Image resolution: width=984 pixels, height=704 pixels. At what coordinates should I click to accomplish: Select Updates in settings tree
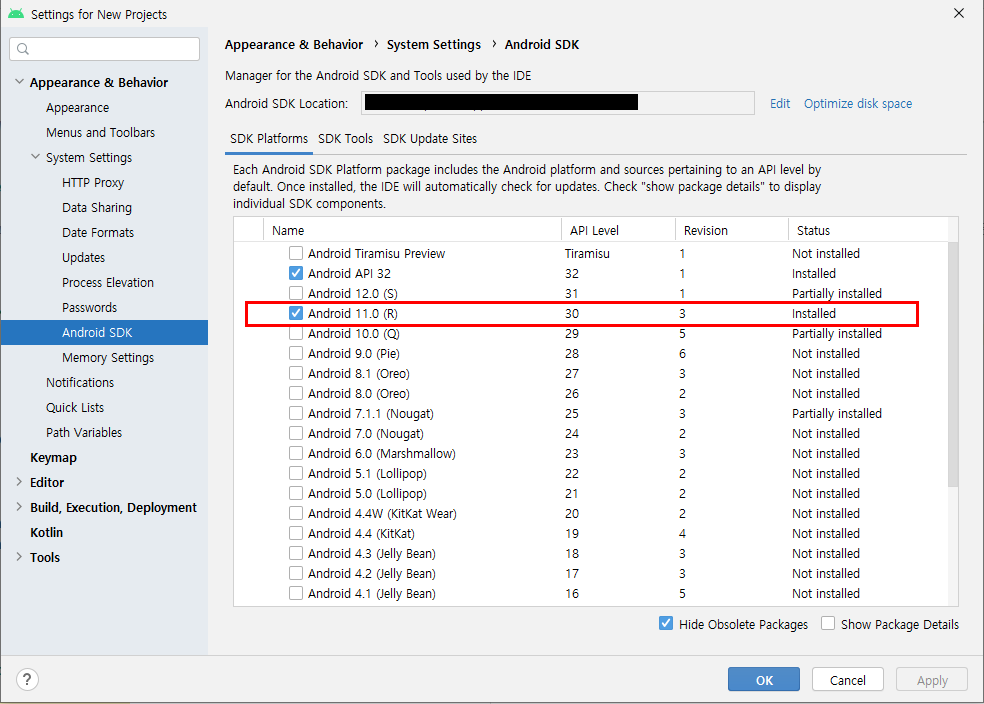83,257
